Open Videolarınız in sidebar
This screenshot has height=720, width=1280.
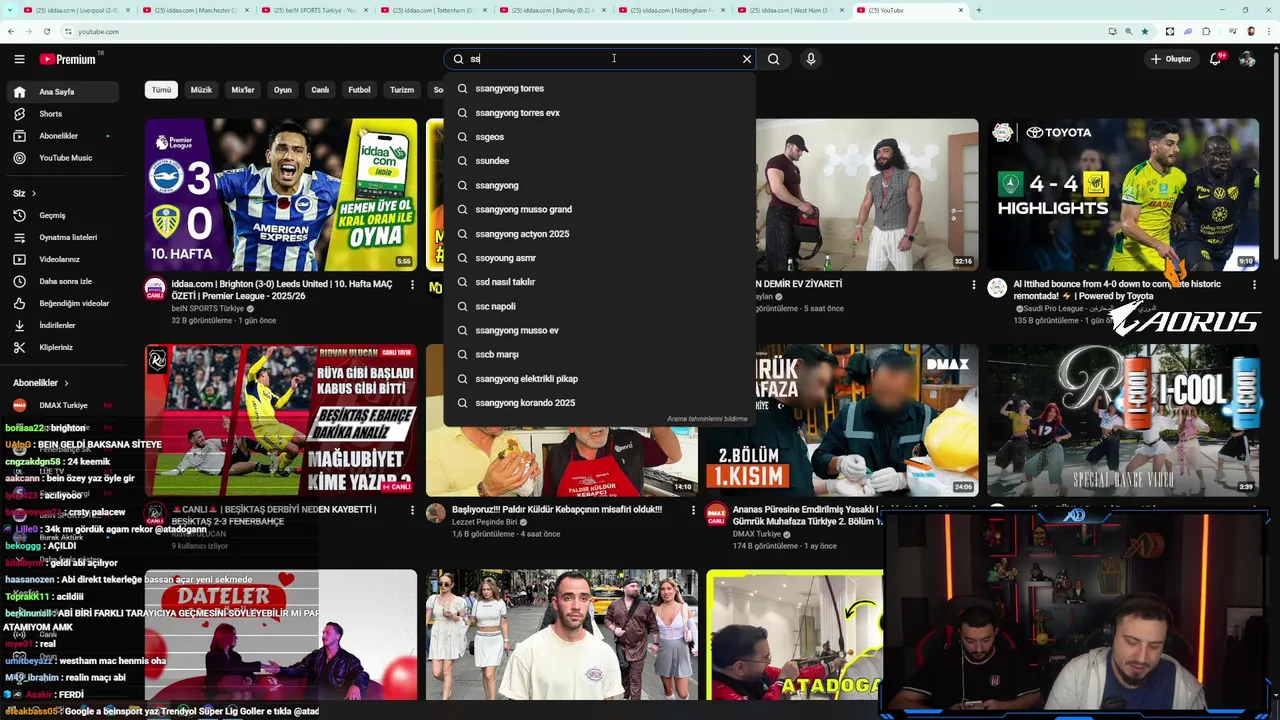pos(62,259)
